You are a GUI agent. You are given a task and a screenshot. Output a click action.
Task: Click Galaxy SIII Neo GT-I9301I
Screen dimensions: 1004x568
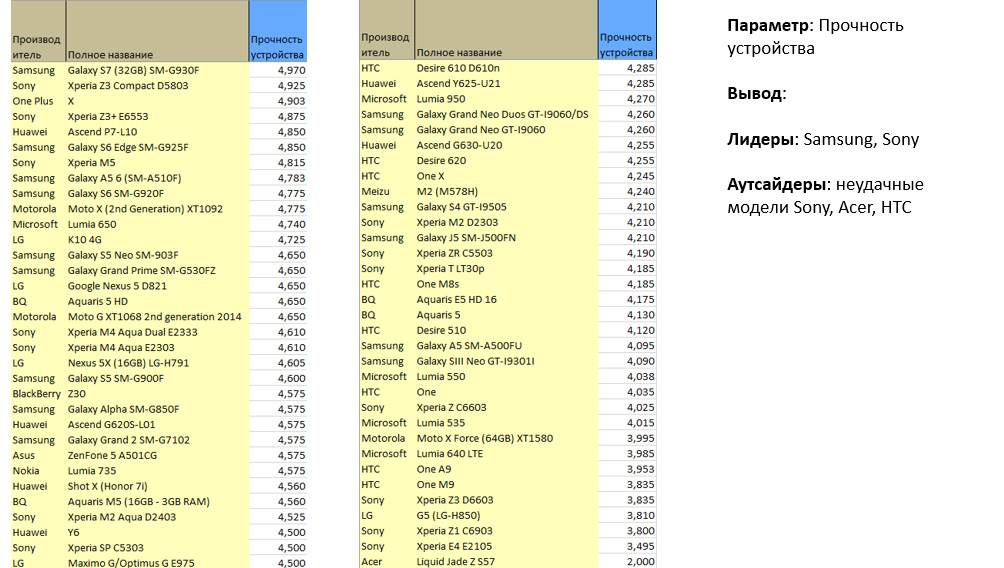(475, 361)
